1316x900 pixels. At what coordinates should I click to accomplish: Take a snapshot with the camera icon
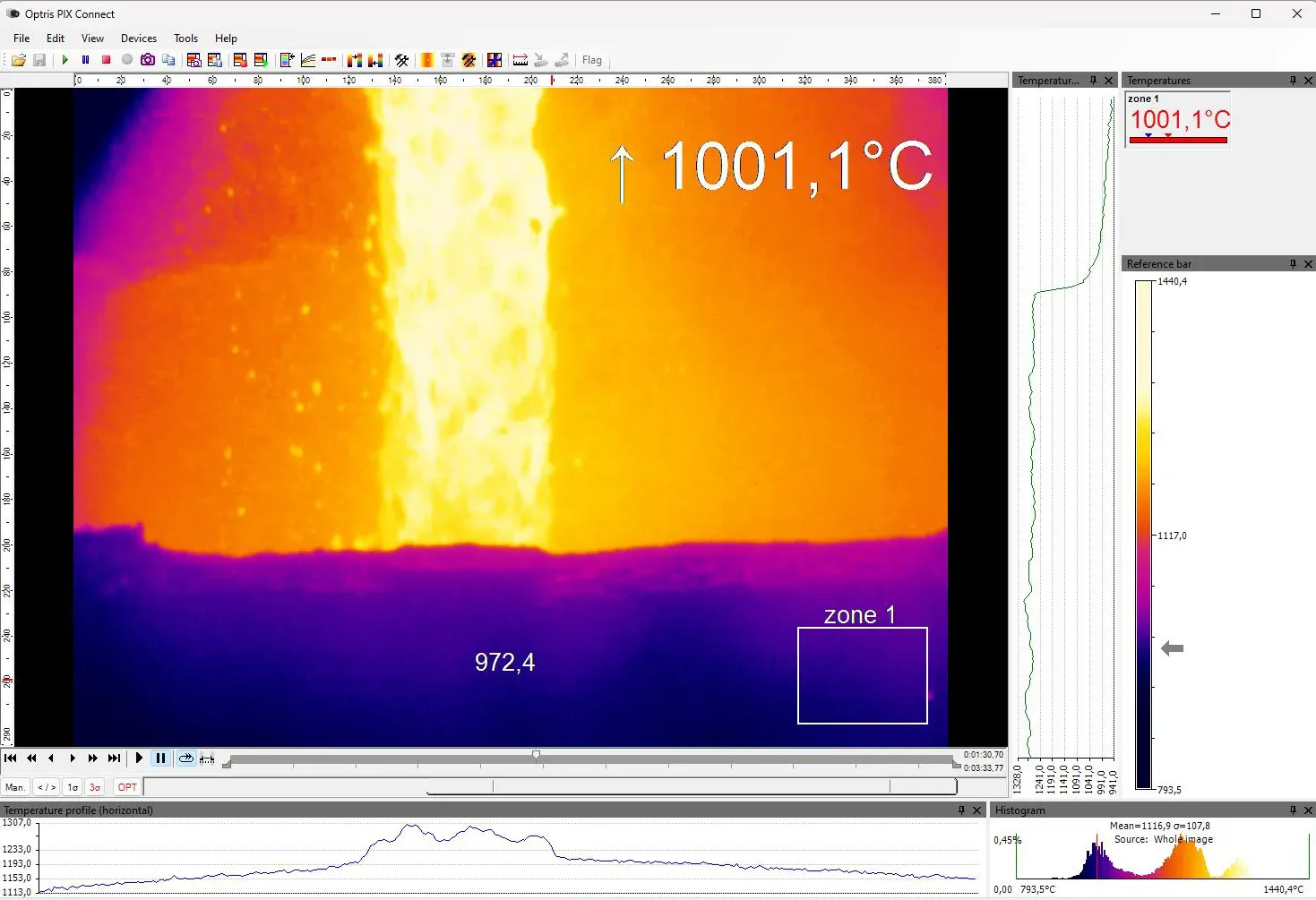pos(148,60)
